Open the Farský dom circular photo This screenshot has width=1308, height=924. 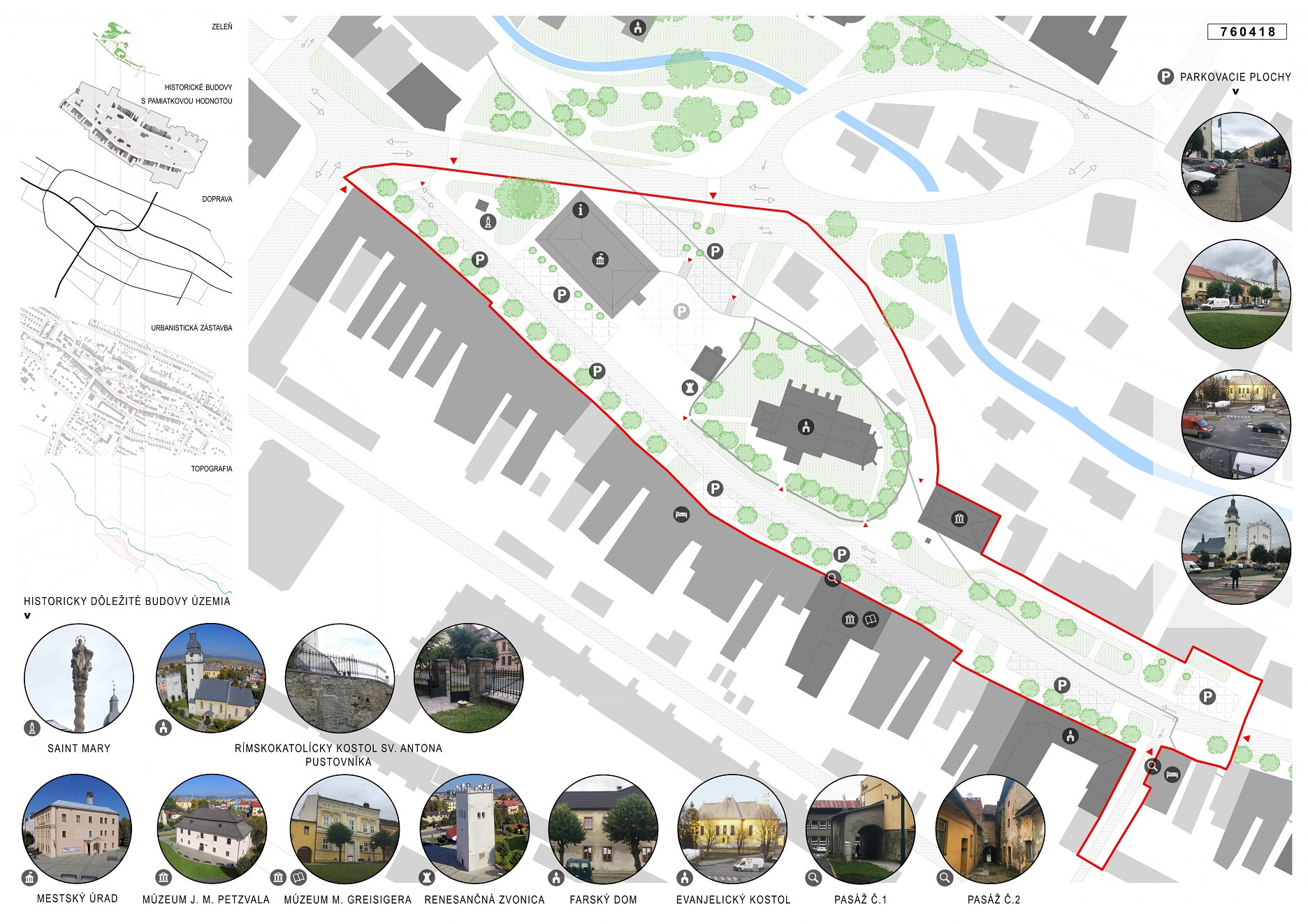pyautogui.click(x=603, y=828)
